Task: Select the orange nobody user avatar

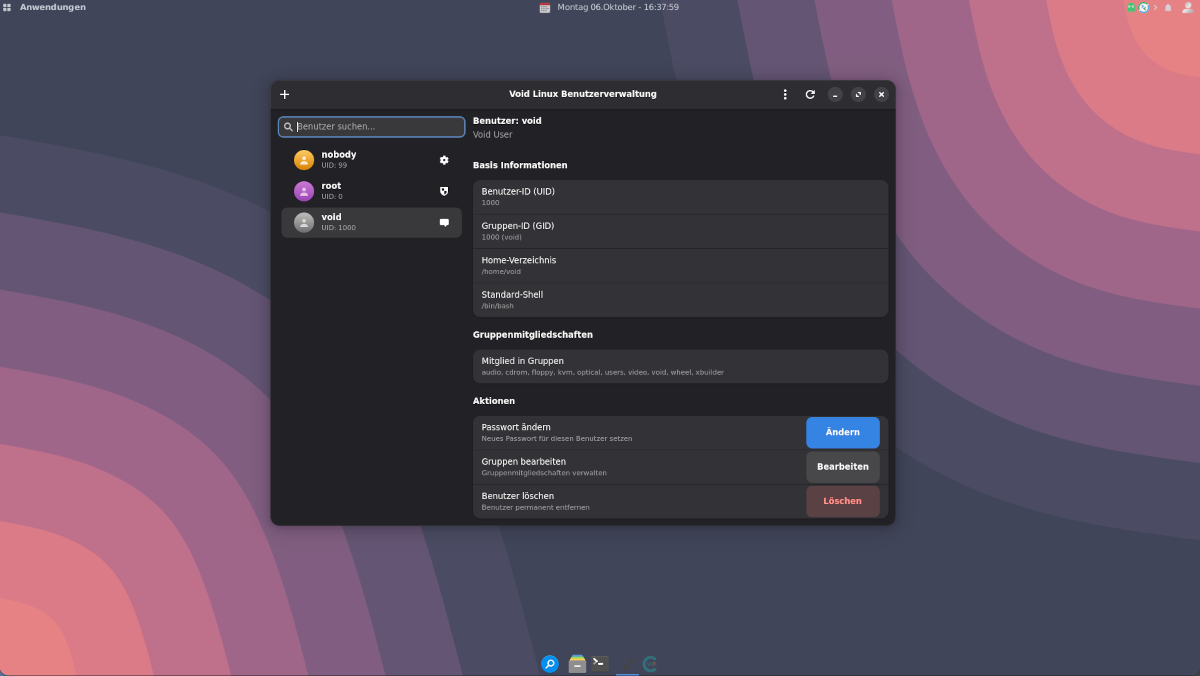Action: (x=304, y=160)
